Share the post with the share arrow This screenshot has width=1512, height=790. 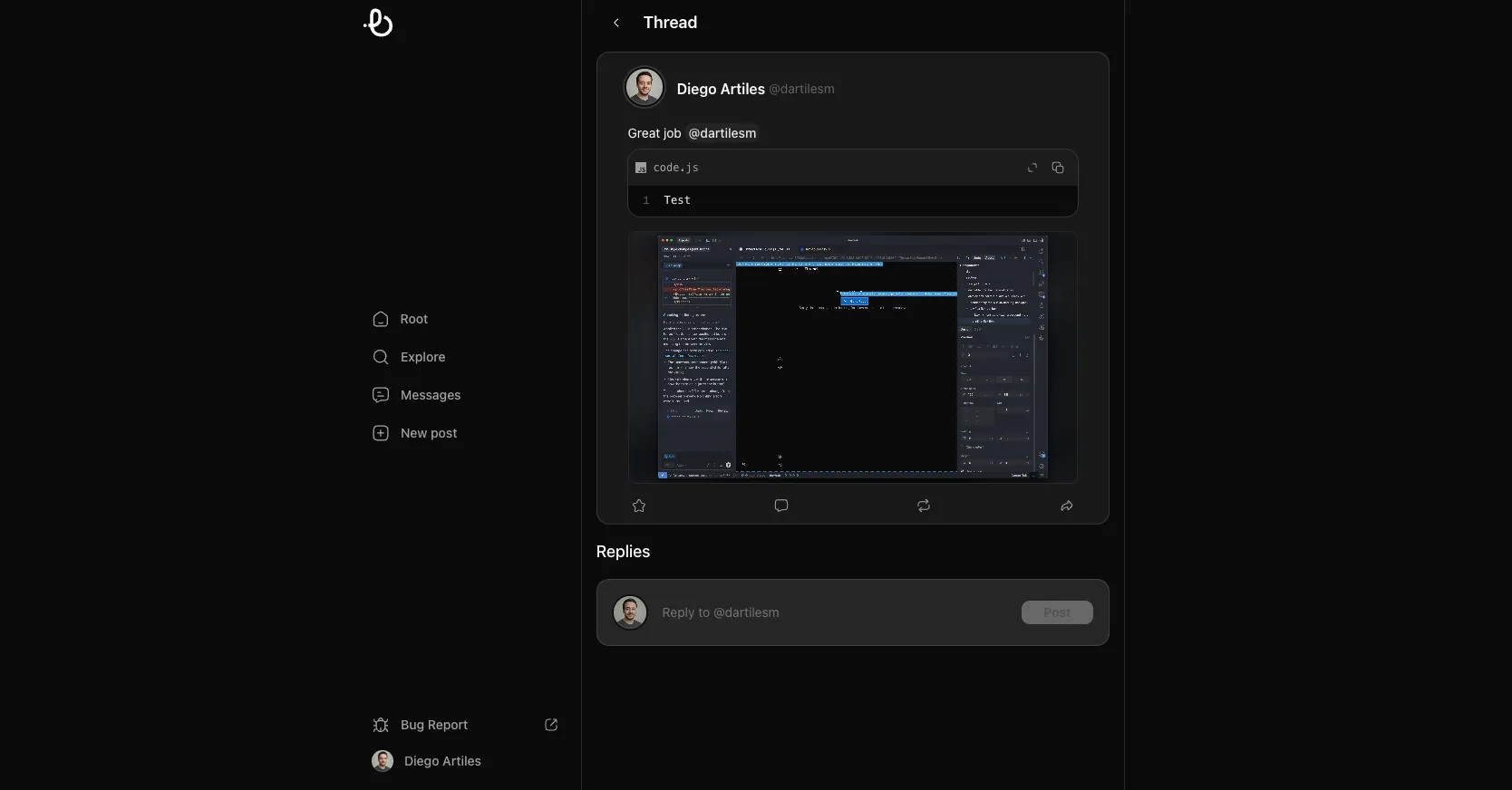pos(1067,506)
